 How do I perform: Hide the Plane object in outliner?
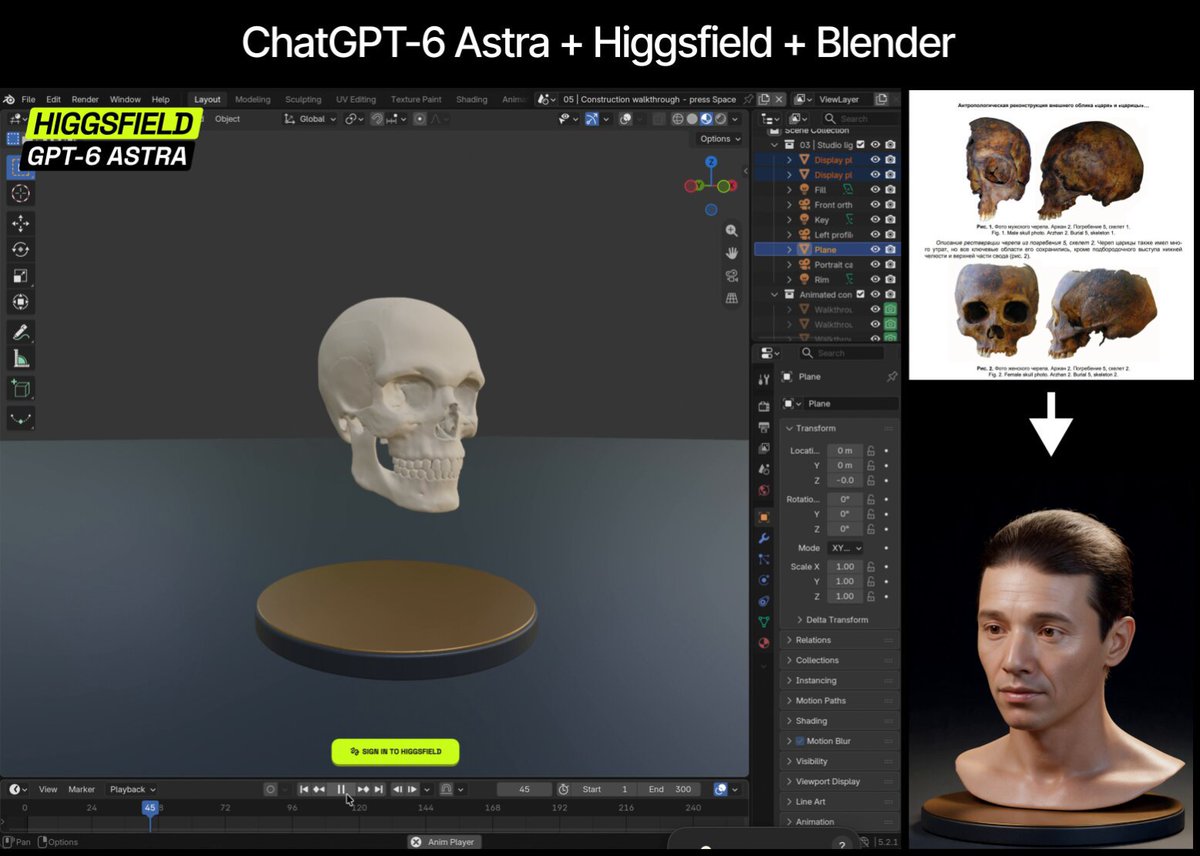click(x=875, y=250)
